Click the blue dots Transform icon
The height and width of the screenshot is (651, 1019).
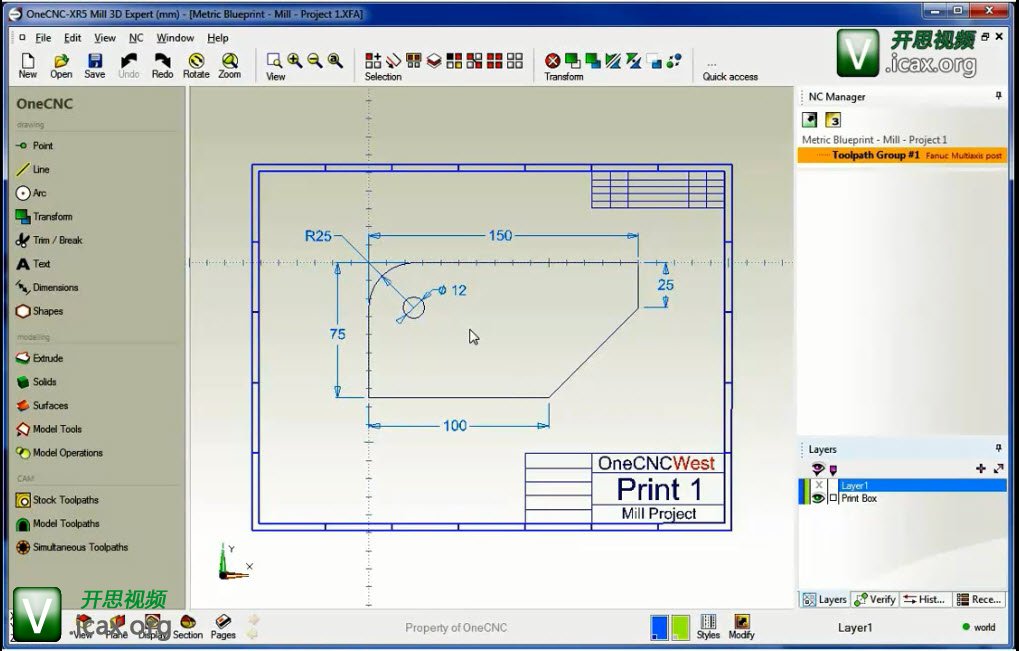click(x=675, y=60)
